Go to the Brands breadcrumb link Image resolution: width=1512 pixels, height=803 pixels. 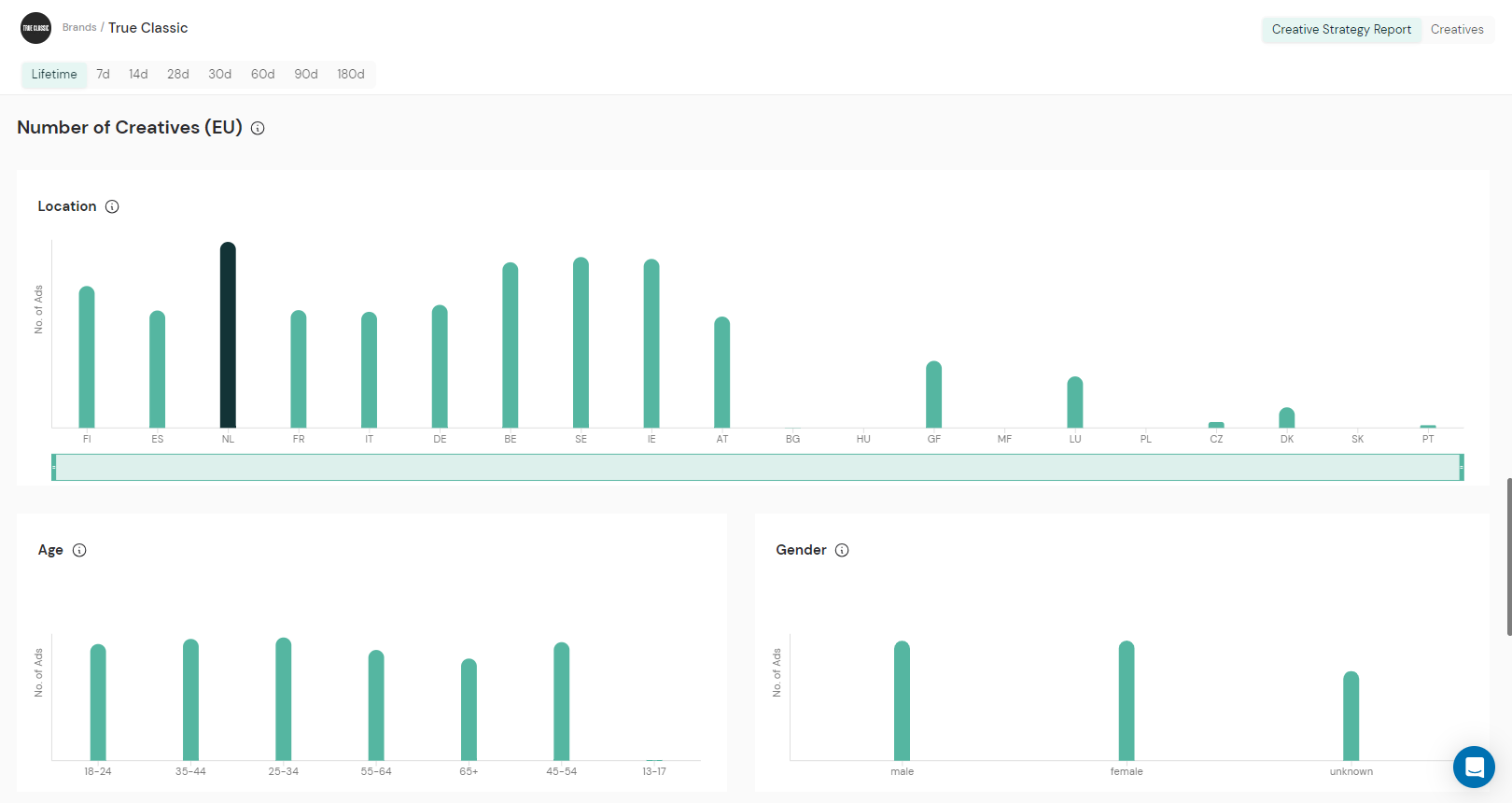pyautogui.click(x=79, y=28)
